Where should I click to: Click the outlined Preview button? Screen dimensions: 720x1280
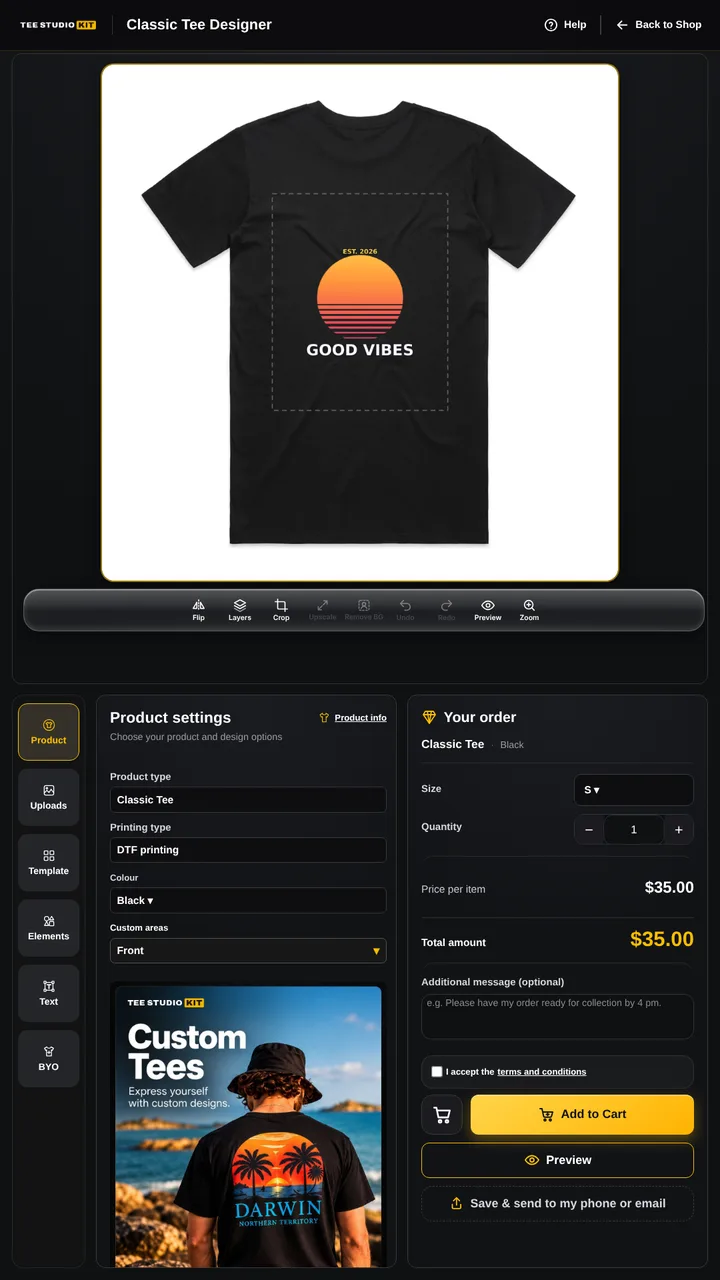(557, 1160)
